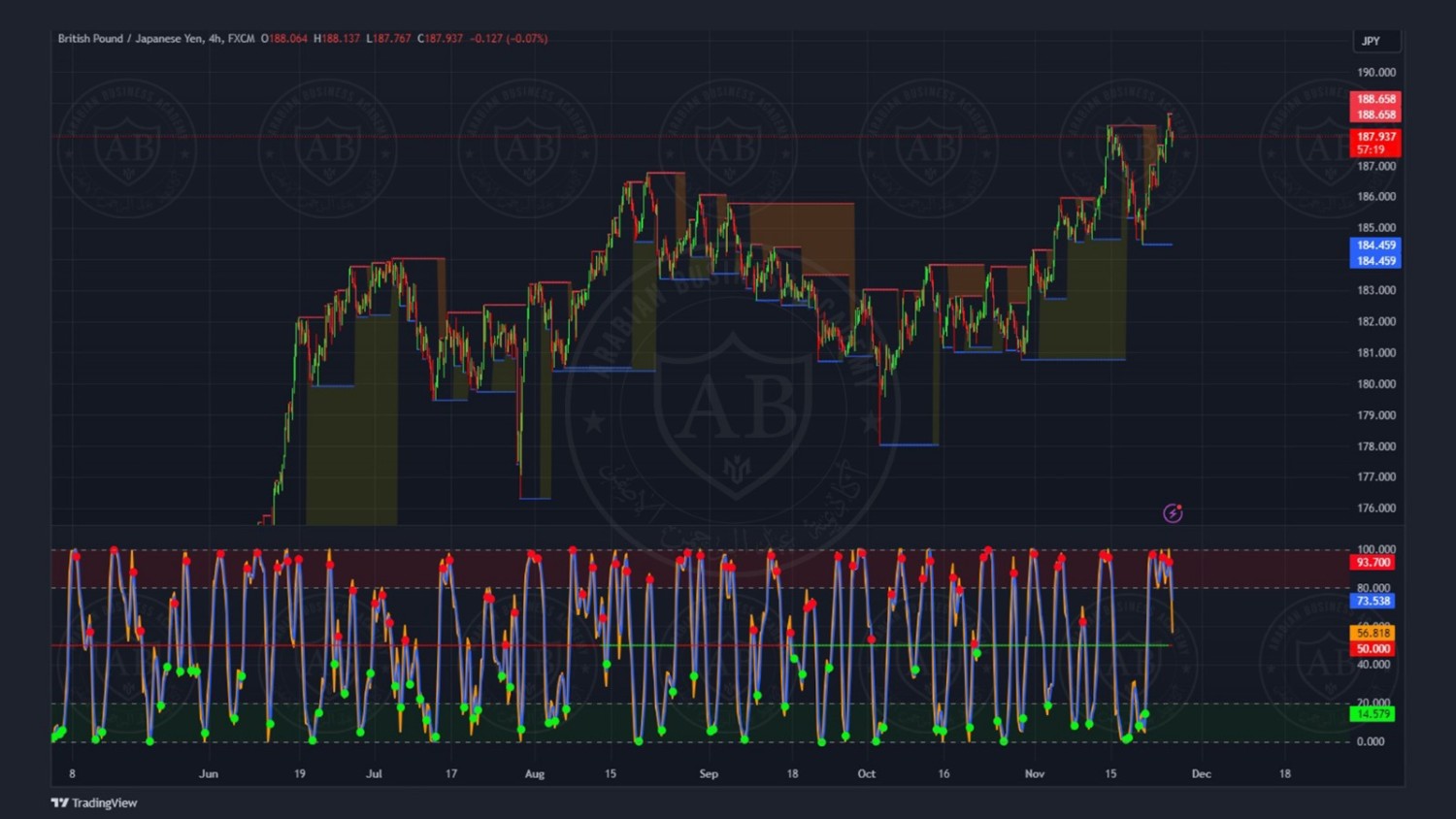Click the Dec label on time axis
Viewport: 1456px width, 819px height.
pos(1202,774)
